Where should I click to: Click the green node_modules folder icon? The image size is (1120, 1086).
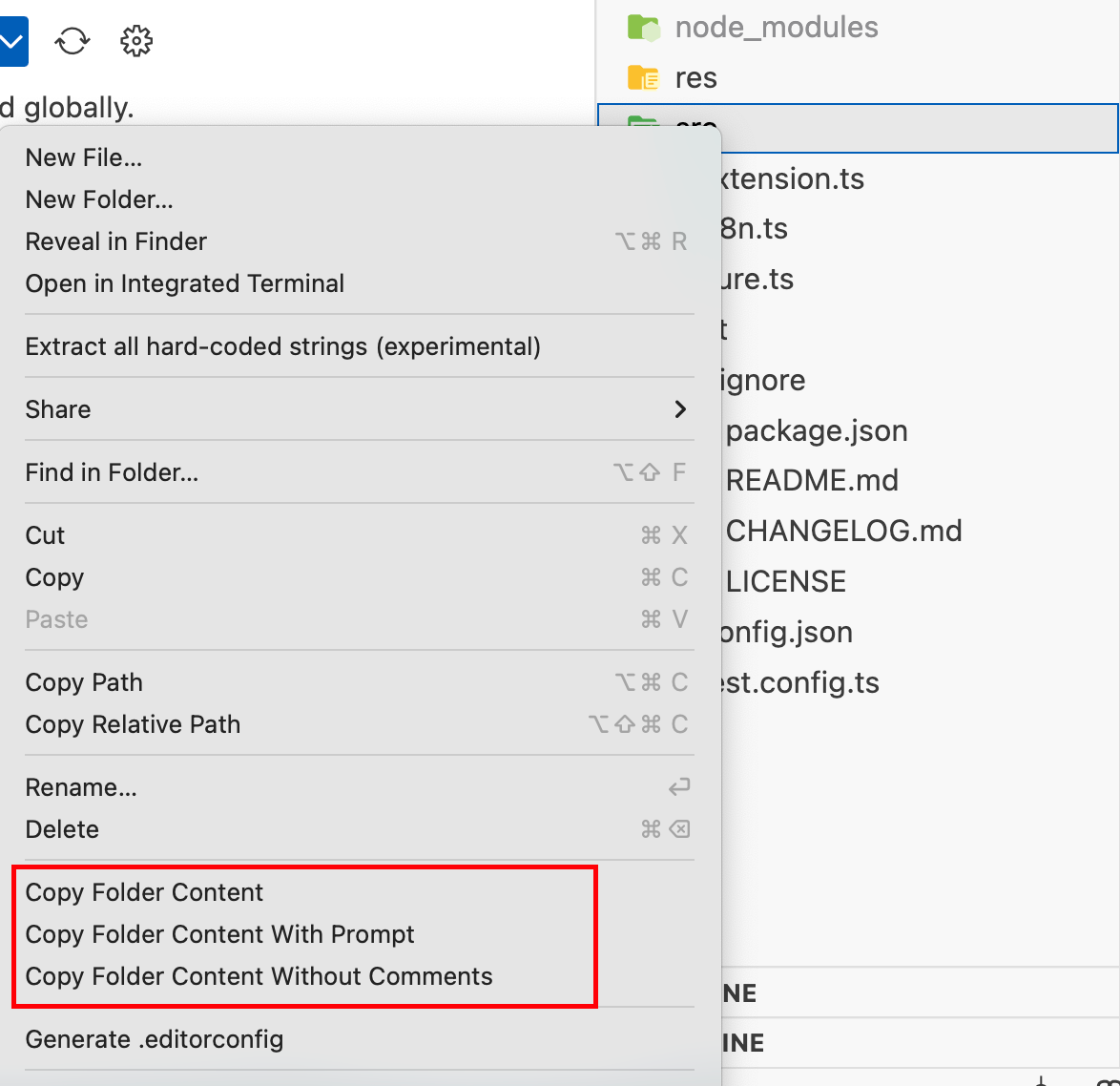point(645,28)
